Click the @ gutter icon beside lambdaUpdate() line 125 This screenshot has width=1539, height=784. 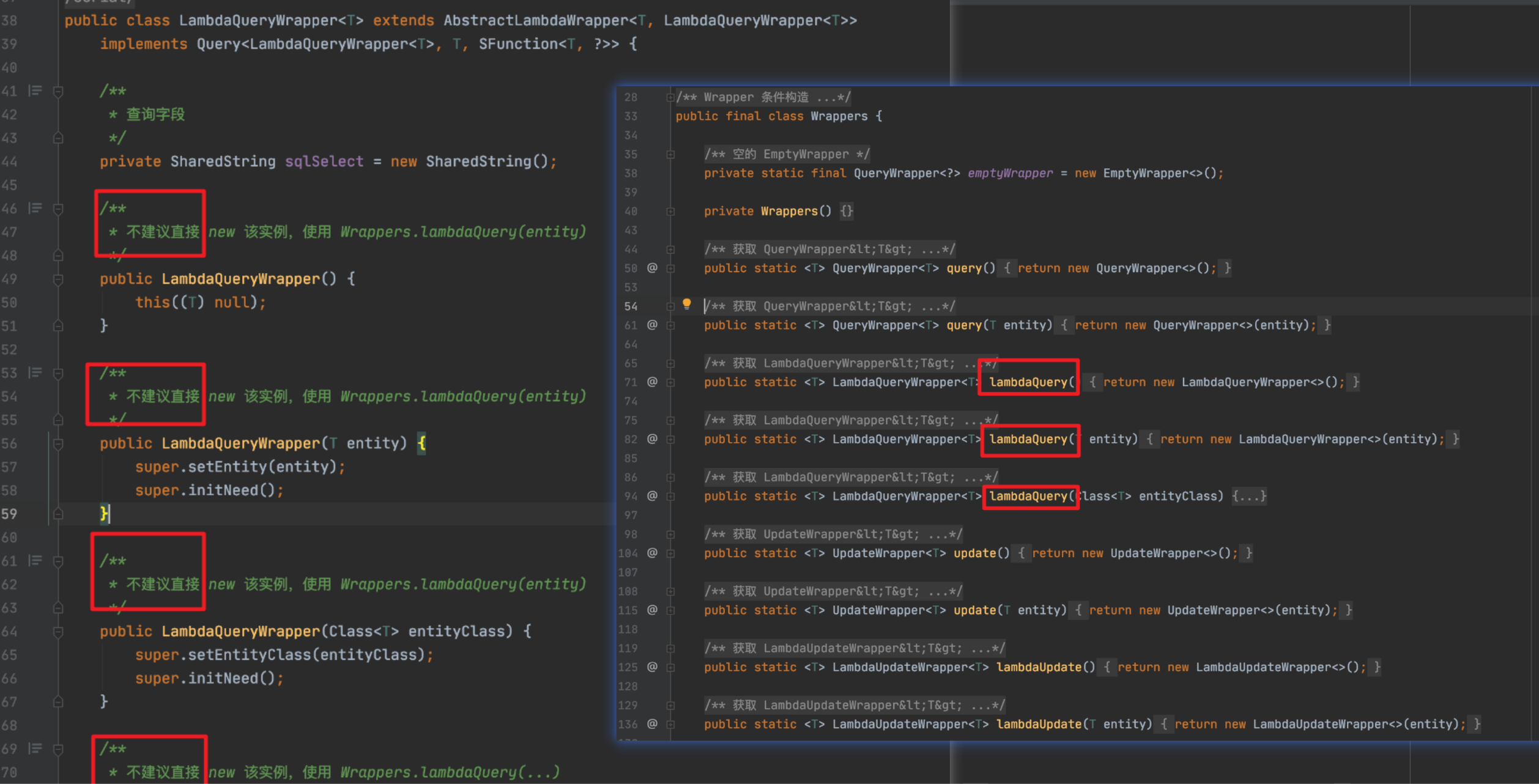(652, 667)
